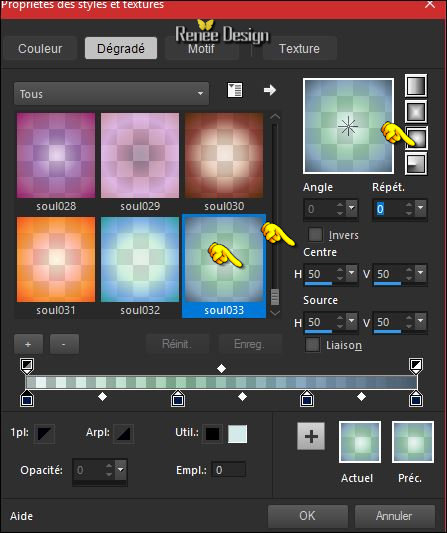
Task: Toggle the Liaison checkbox
Action: 312,345
